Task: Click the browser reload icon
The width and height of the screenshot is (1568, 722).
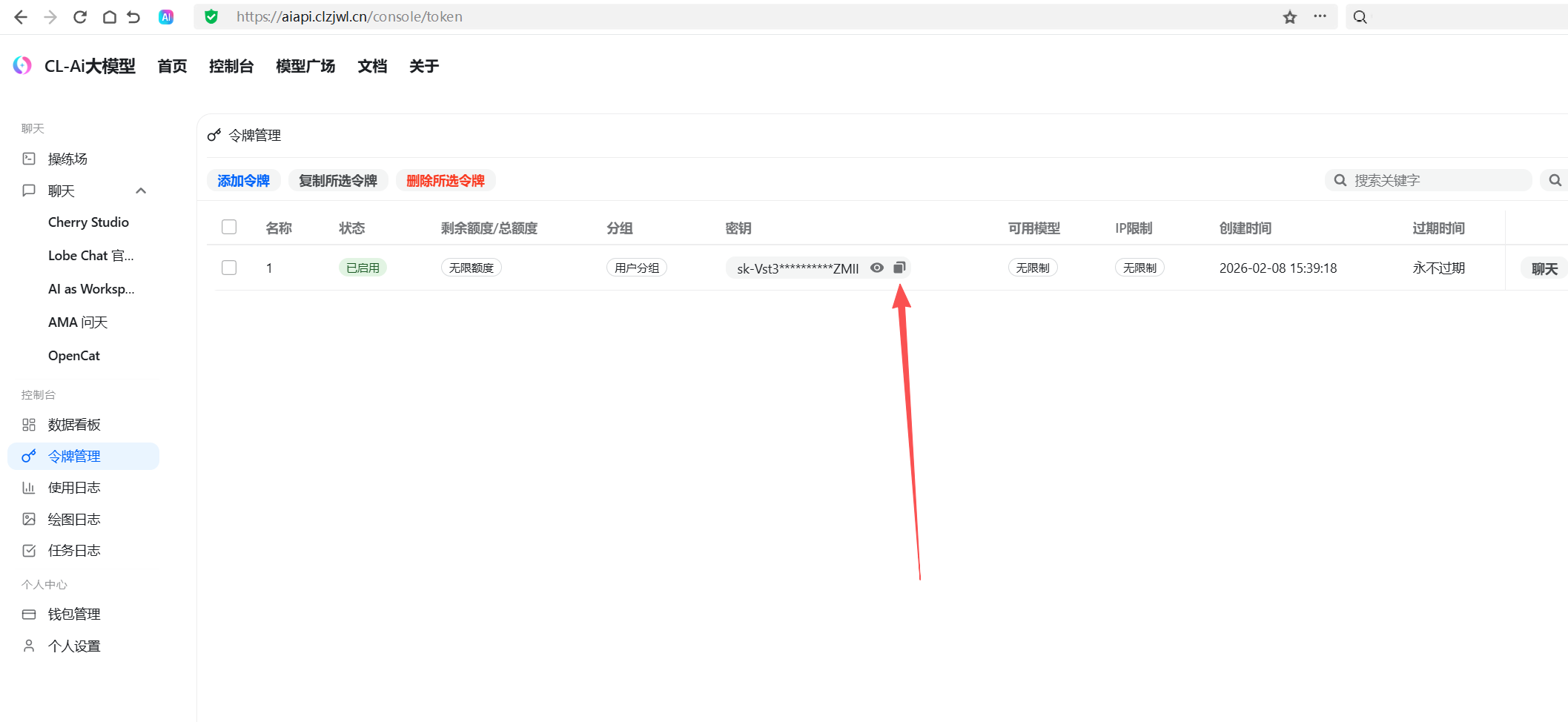Action: pyautogui.click(x=80, y=17)
